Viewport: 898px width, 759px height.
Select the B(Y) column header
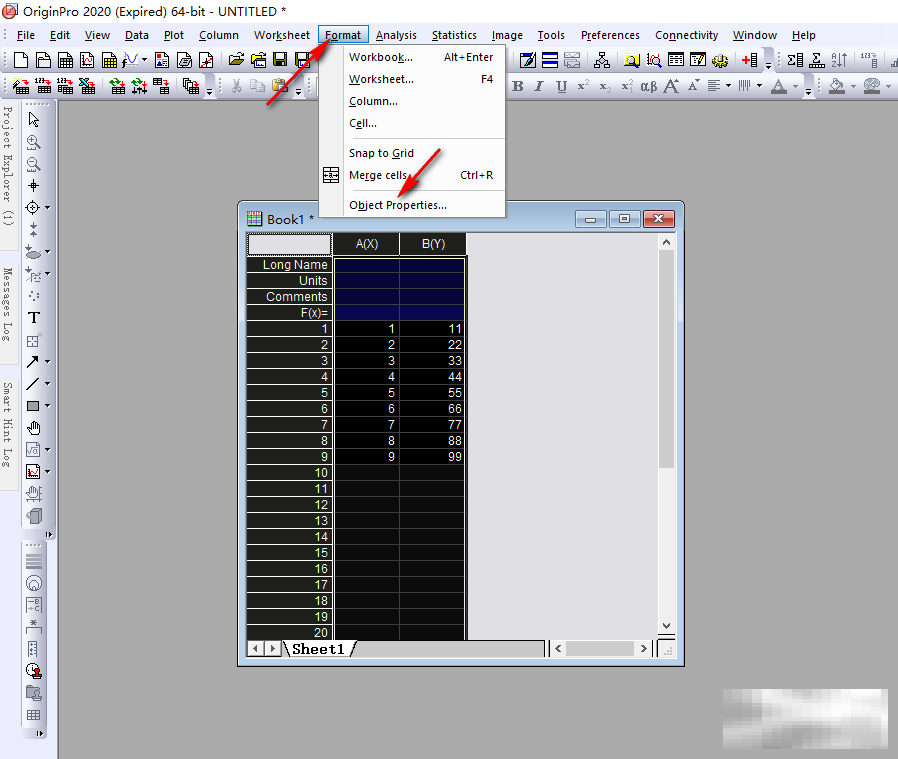433,244
